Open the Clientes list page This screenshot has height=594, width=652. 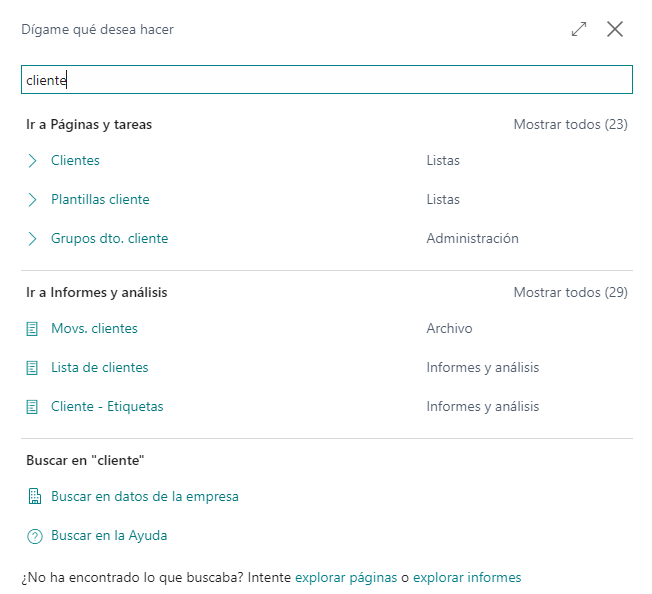[75, 160]
